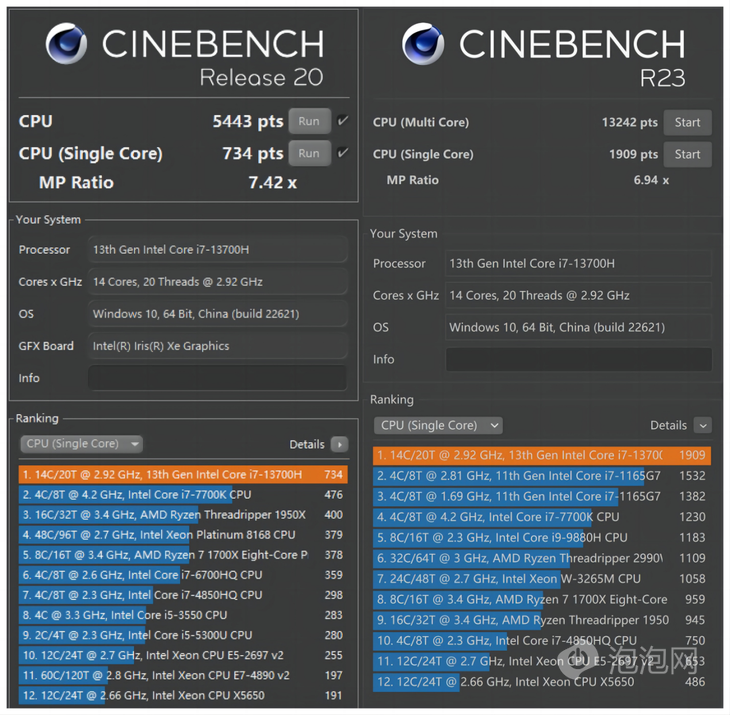The height and width of the screenshot is (715, 730).
Task: Select R20 ranking row Xeon E5-2697 v2 255
Action: point(183,655)
